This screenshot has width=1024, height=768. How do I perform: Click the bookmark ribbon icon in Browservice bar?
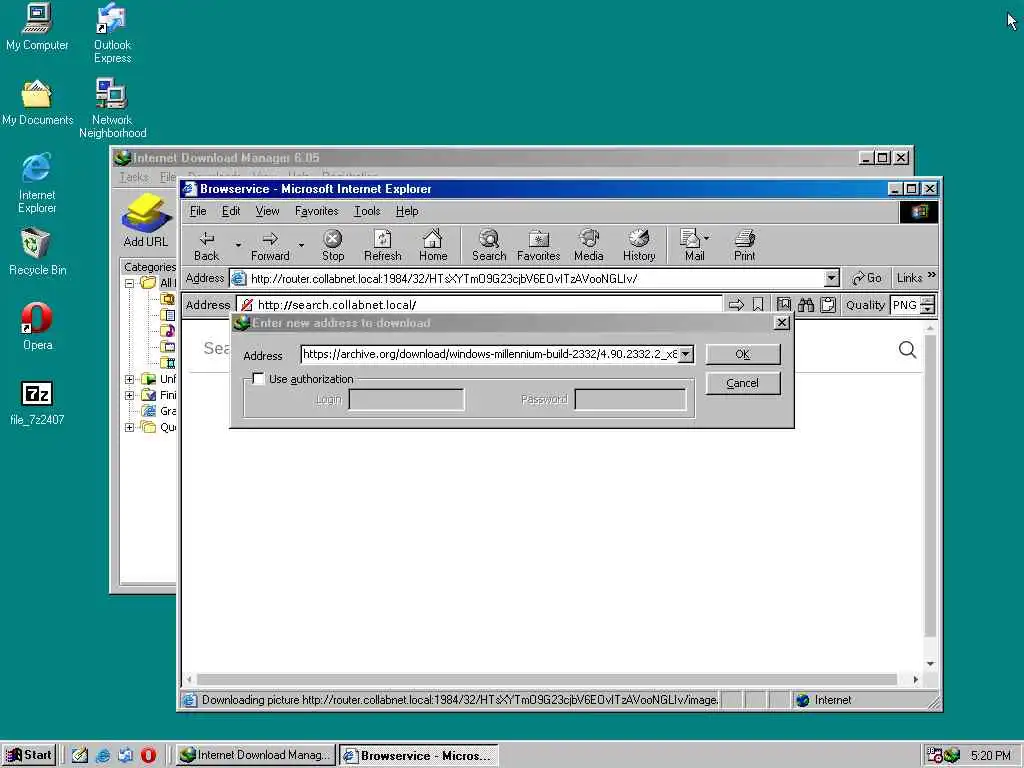(x=758, y=304)
